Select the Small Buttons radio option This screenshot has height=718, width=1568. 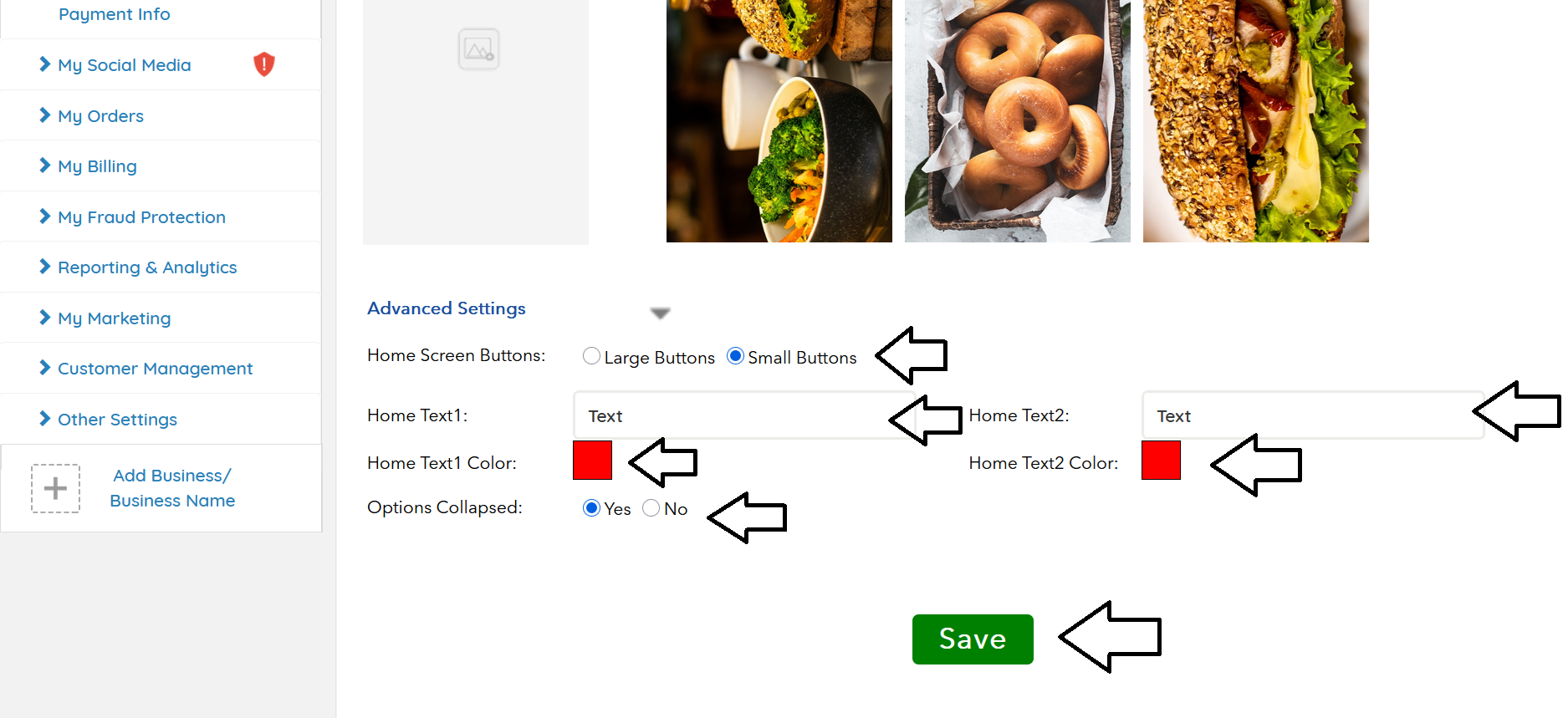[735, 356]
